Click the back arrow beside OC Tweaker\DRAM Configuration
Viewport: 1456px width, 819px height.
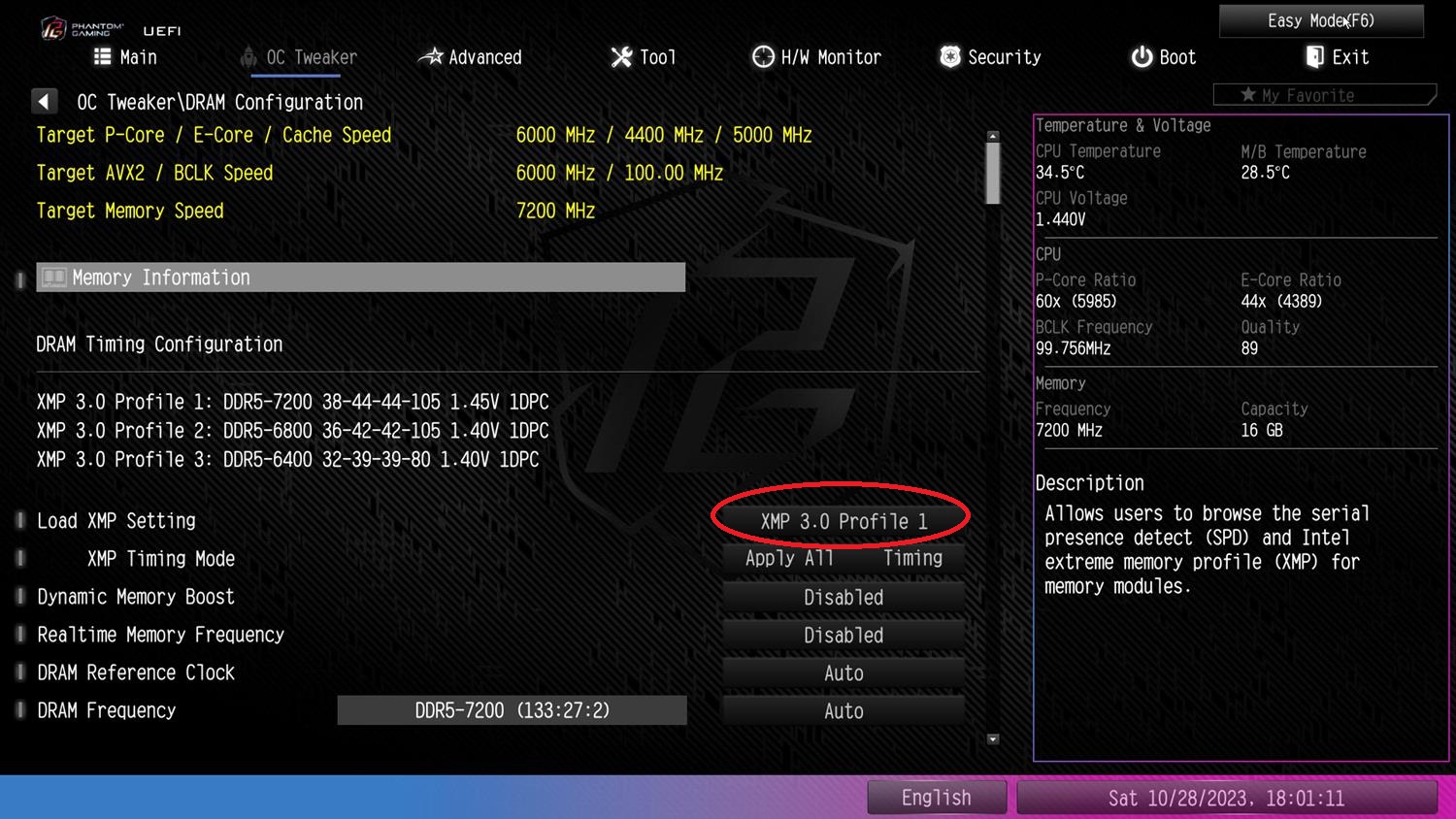44,101
